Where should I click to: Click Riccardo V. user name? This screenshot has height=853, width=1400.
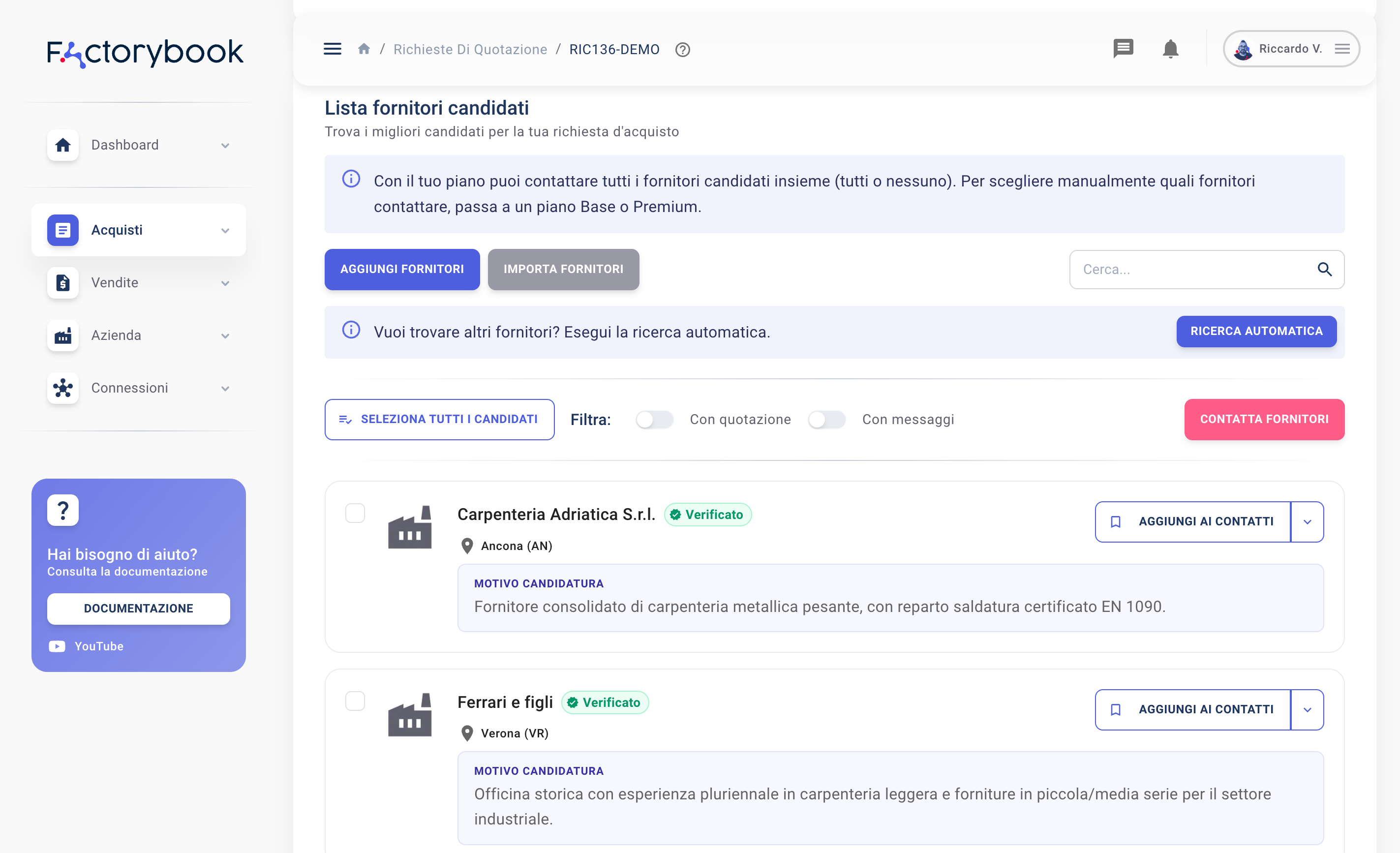(x=1290, y=49)
